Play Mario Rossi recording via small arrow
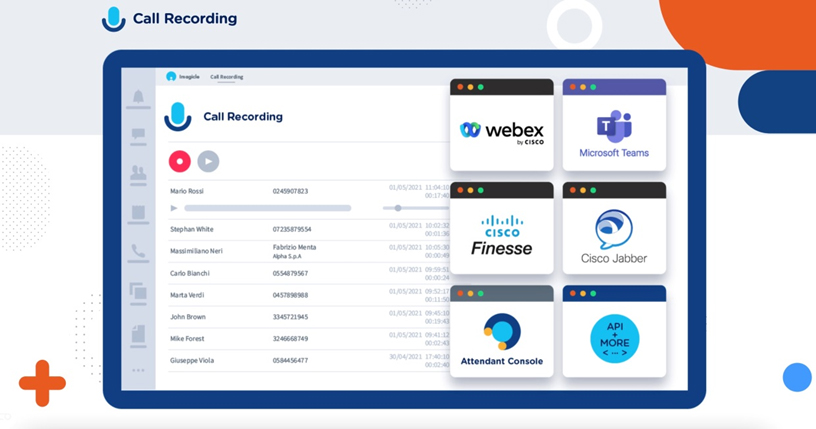The width and height of the screenshot is (816, 429). click(x=174, y=208)
